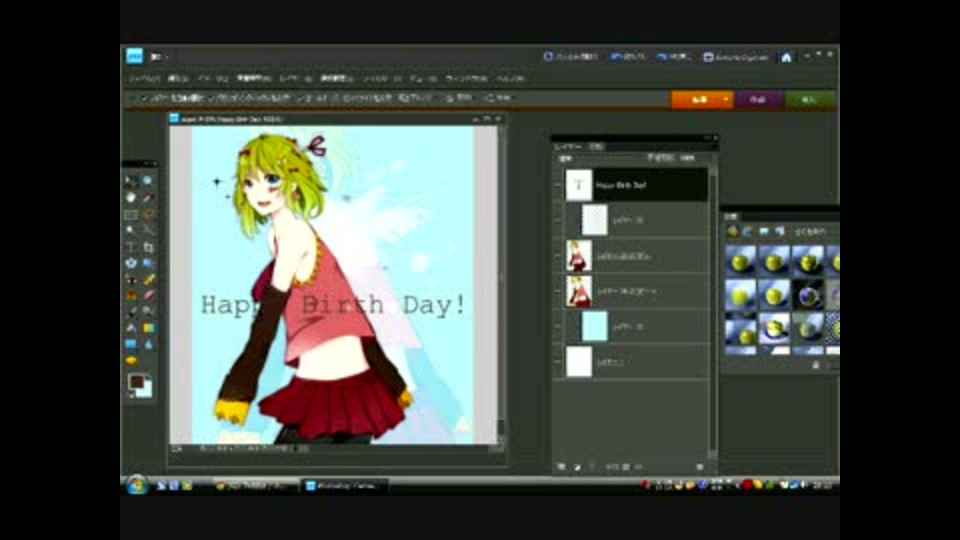
Task: Click the Redo button in top bar
Action: point(674,57)
